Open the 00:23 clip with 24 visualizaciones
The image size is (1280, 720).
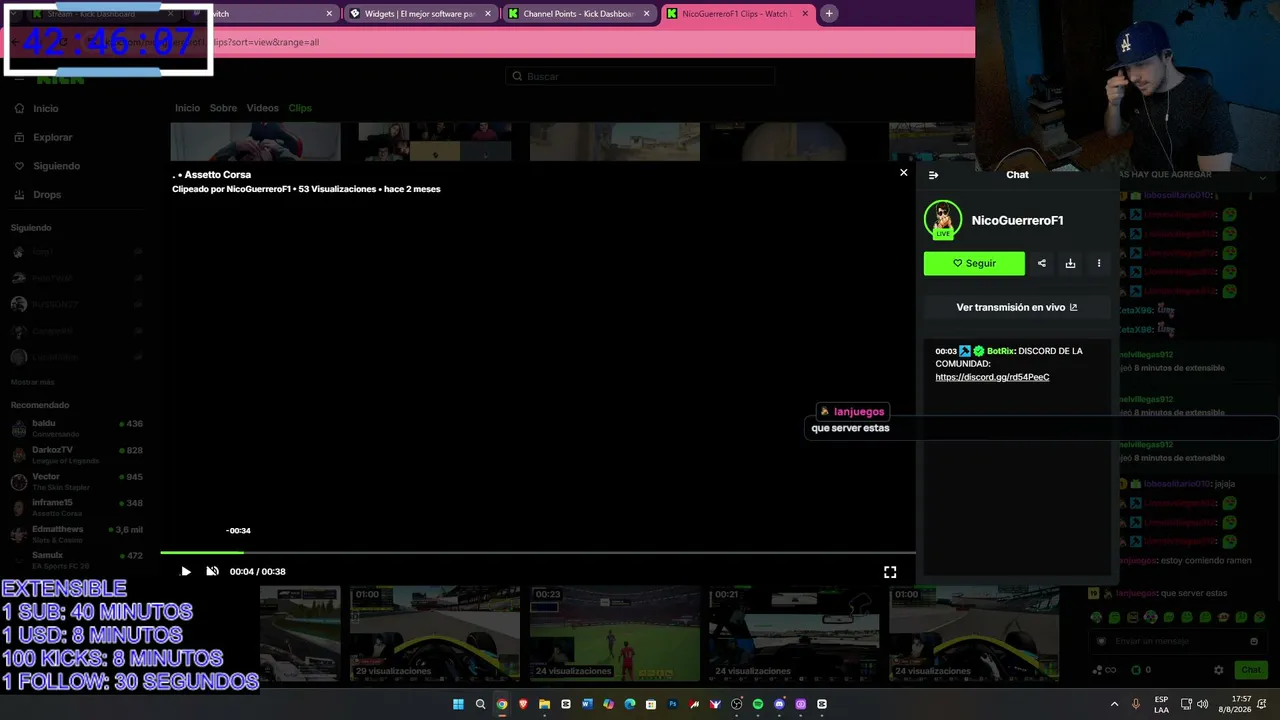(x=615, y=633)
